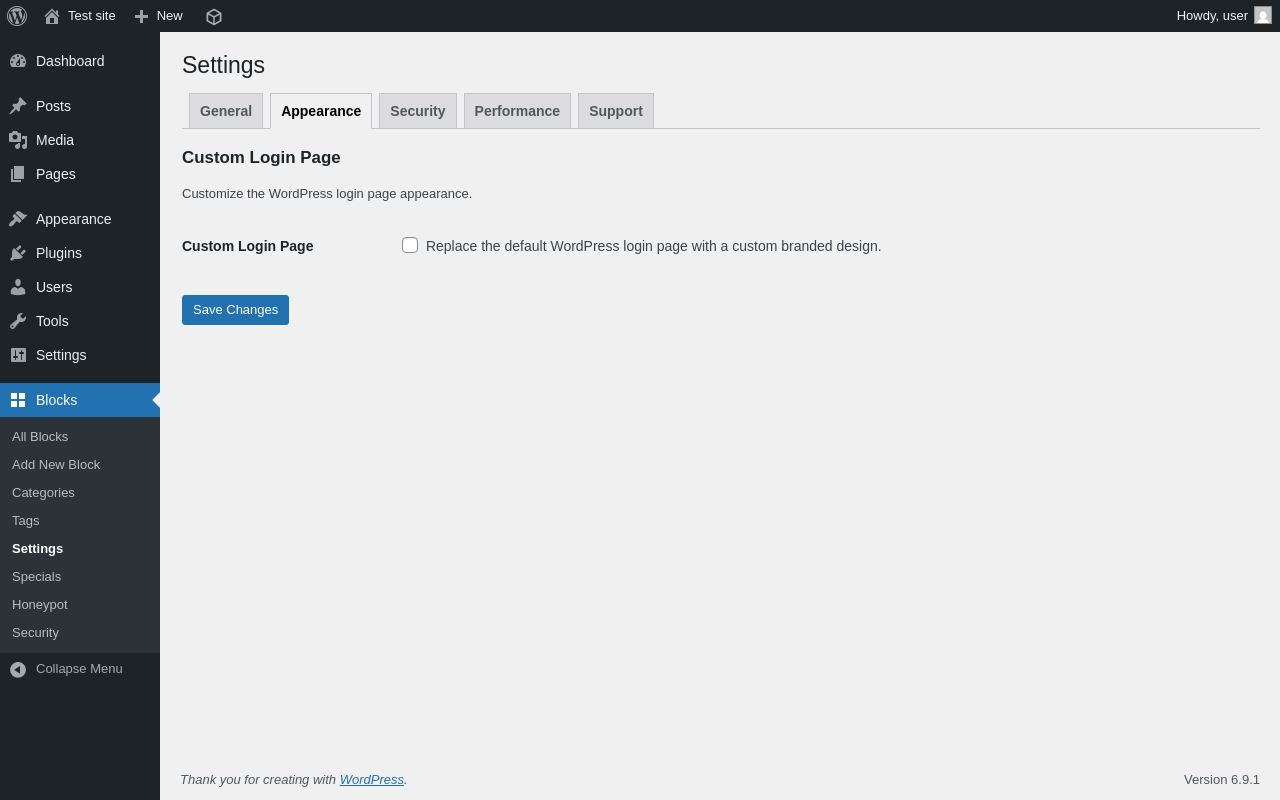The image size is (1280, 800).
Task: Click the checkbox label about custom branded design
Action: pos(654,246)
